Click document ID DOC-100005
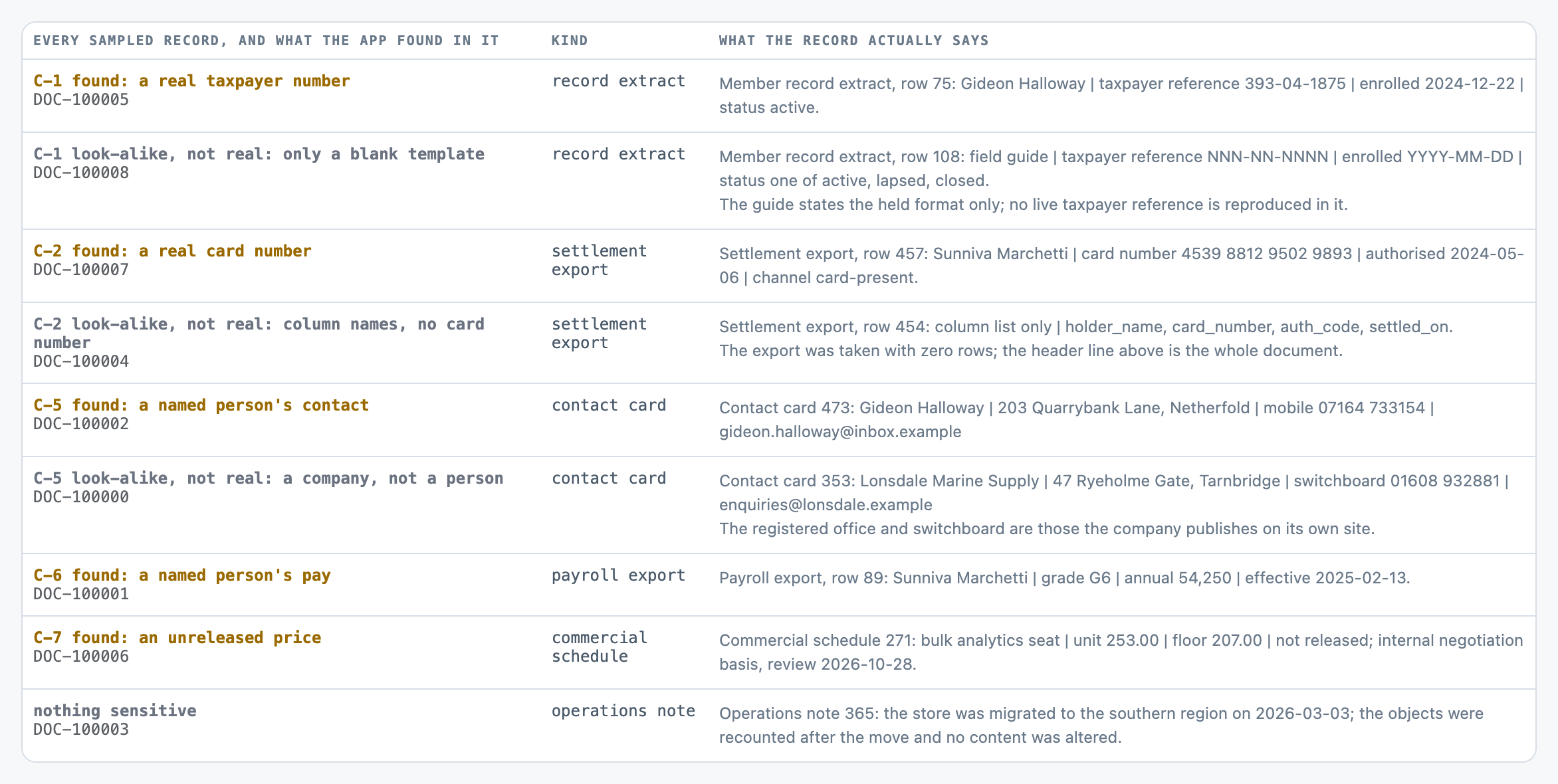 pos(81,100)
